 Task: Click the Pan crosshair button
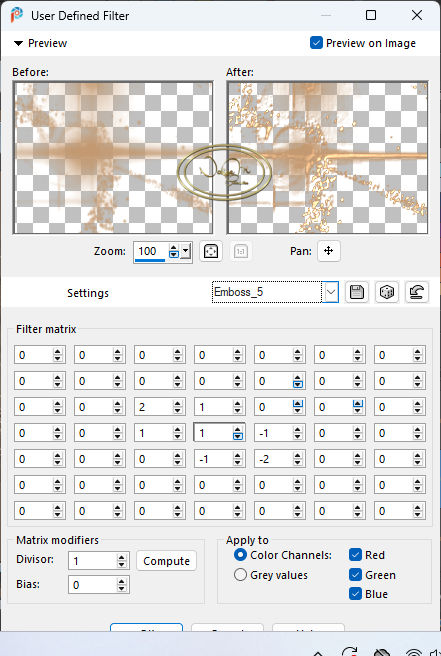(x=328, y=251)
